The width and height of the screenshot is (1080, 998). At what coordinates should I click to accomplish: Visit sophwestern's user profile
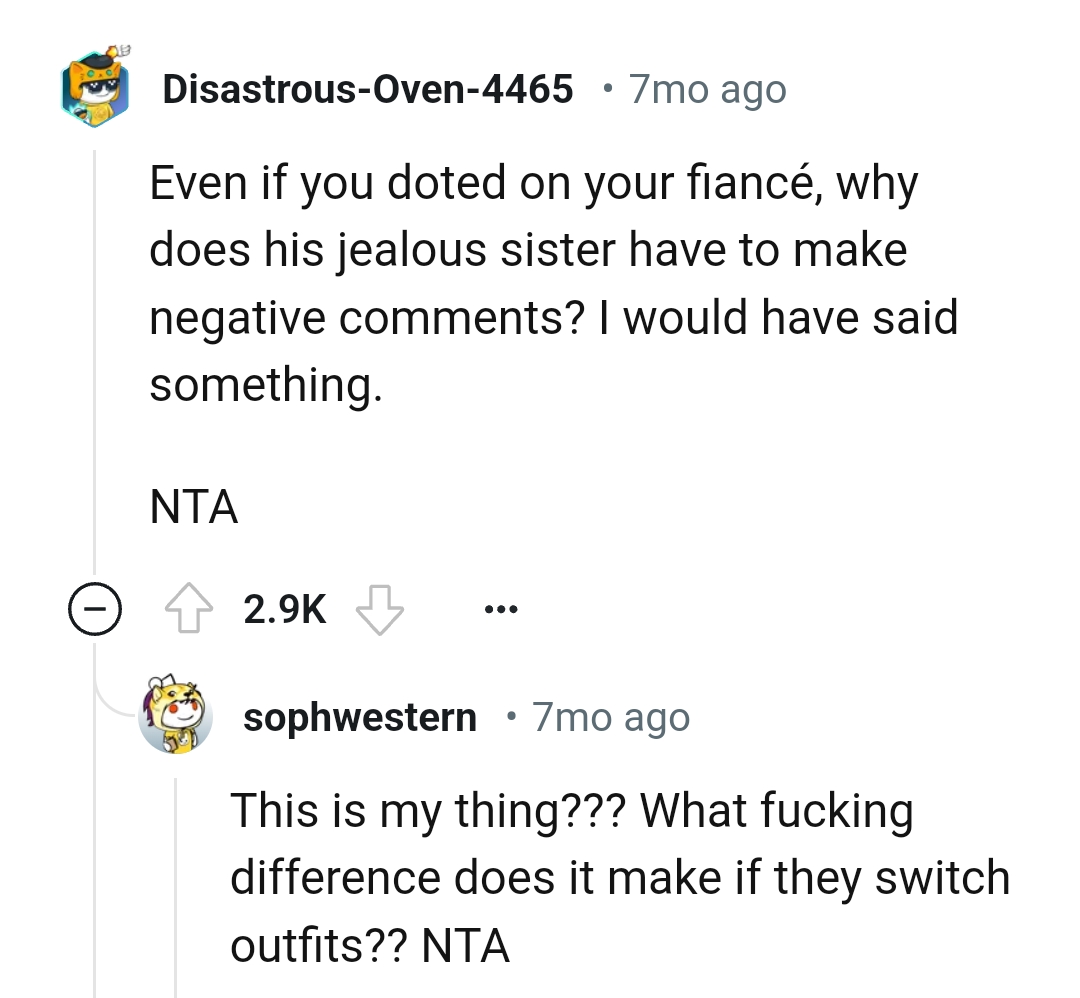pos(360,715)
